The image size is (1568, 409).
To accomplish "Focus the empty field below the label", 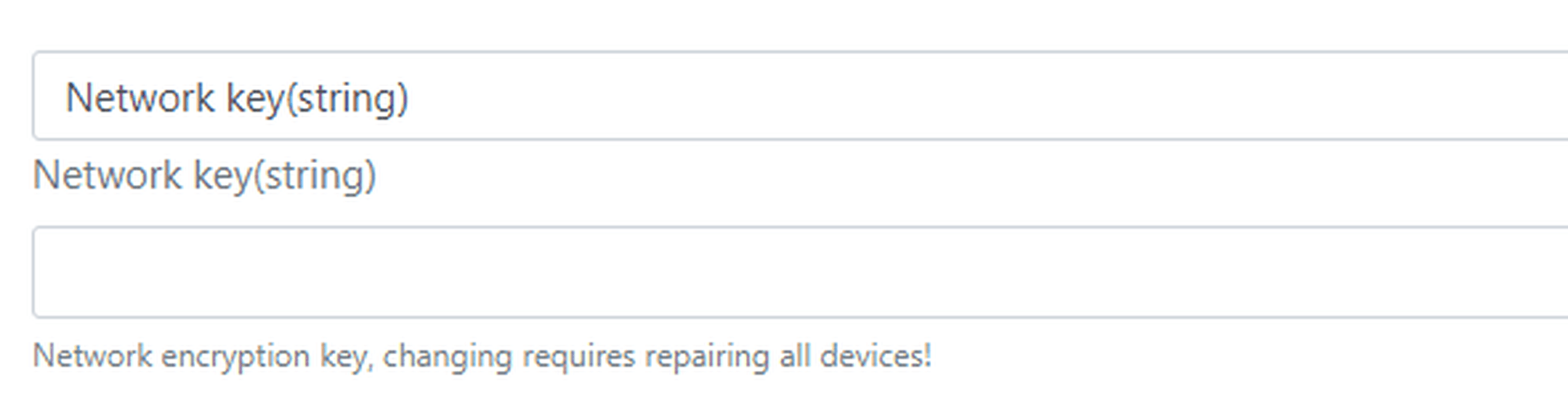I will 800,272.
